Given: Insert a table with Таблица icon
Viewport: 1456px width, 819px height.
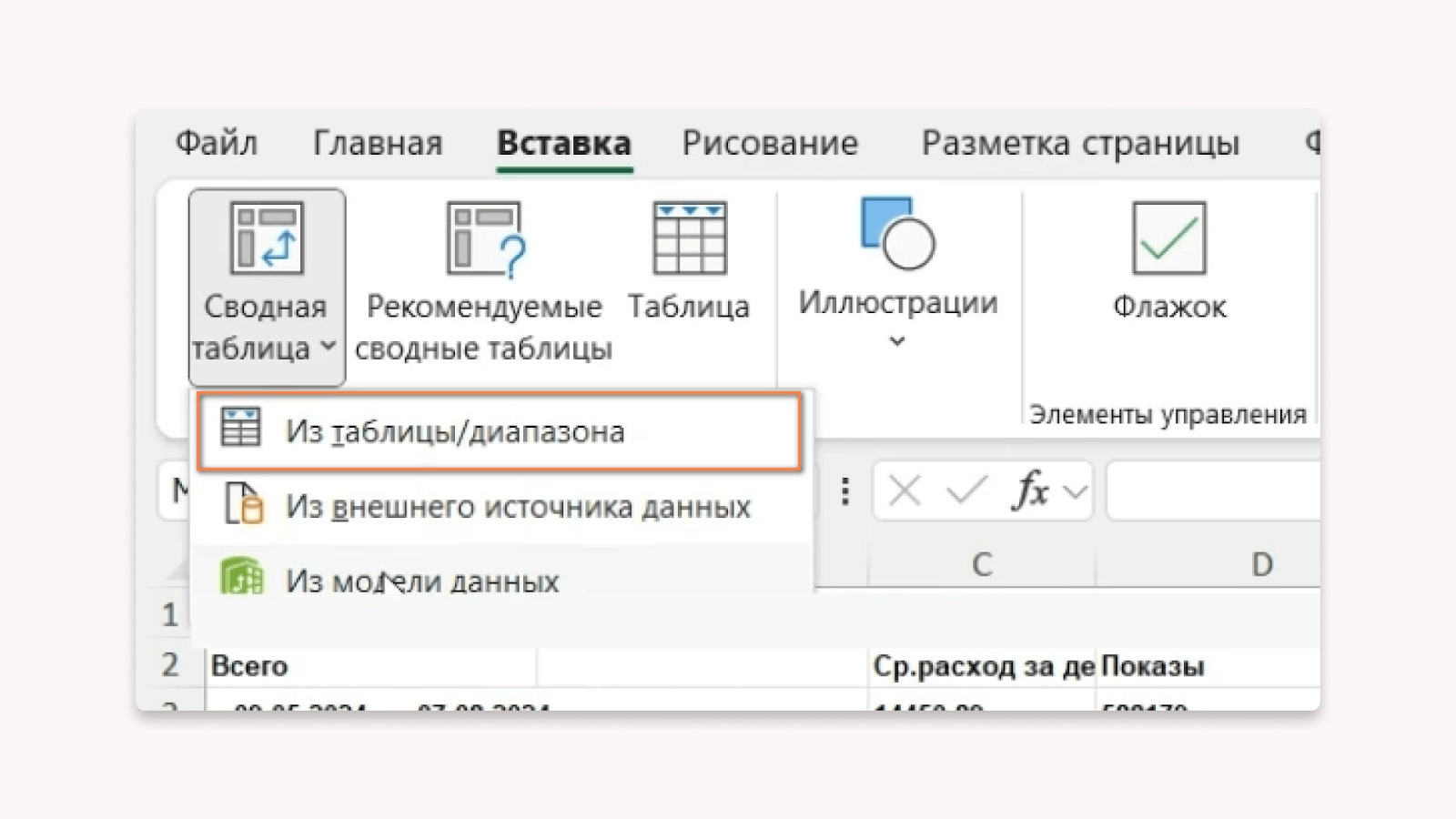Looking at the screenshot, I should coord(690,238).
